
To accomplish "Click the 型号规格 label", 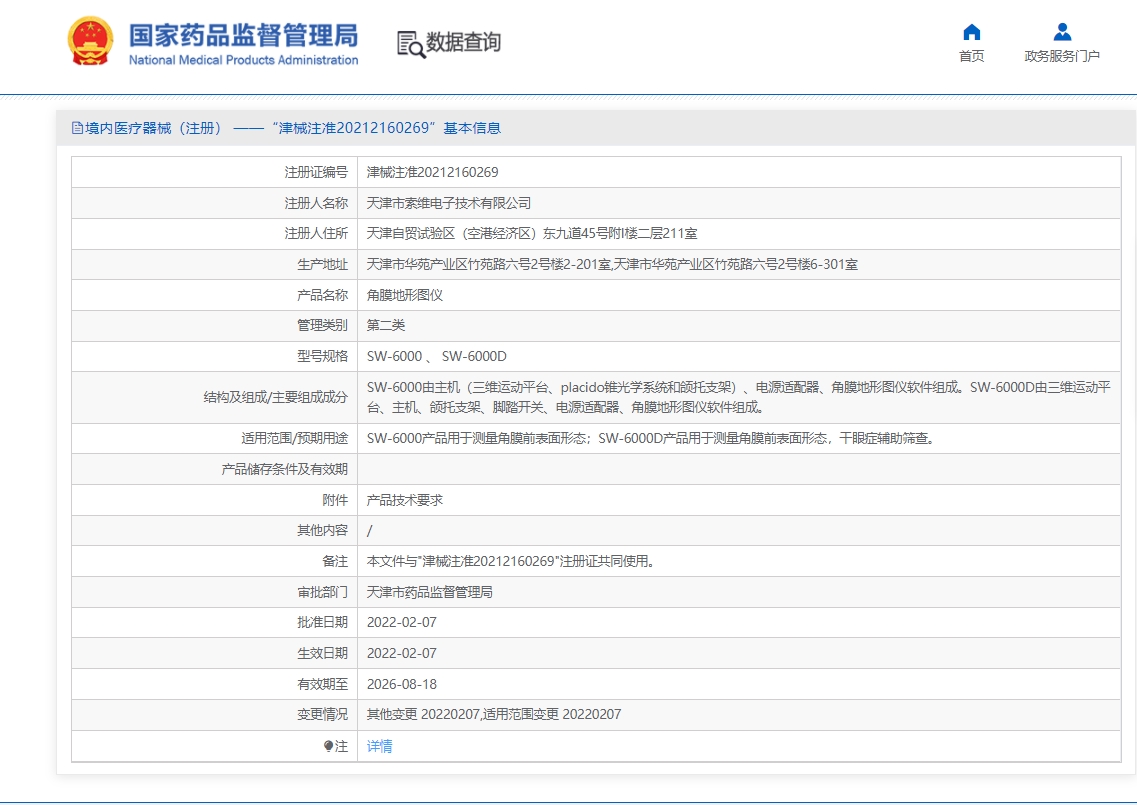I will (x=323, y=356).
